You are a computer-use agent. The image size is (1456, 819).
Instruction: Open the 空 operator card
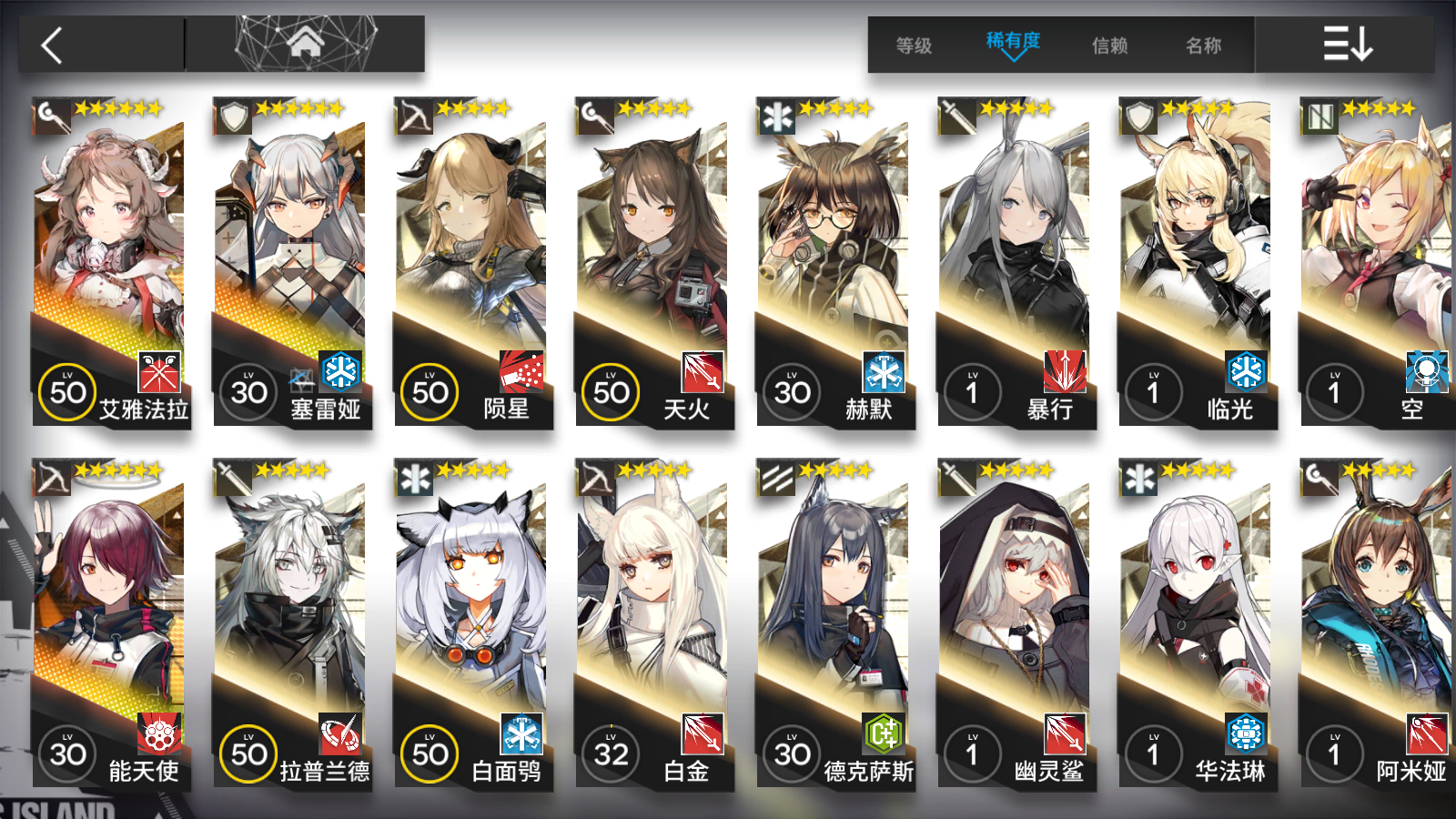click(x=1378, y=262)
